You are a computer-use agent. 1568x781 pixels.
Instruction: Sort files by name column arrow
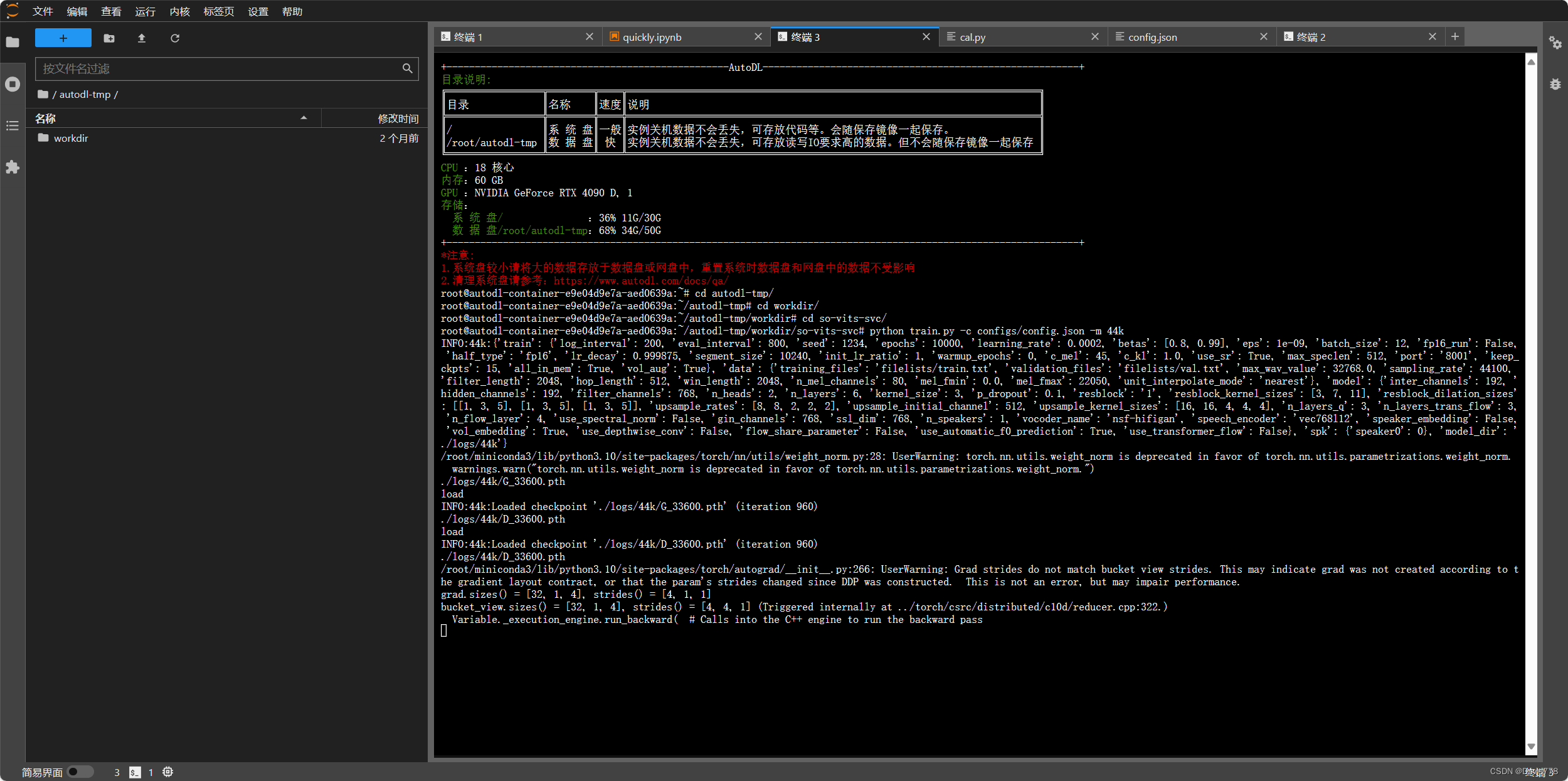pyautogui.click(x=304, y=118)
